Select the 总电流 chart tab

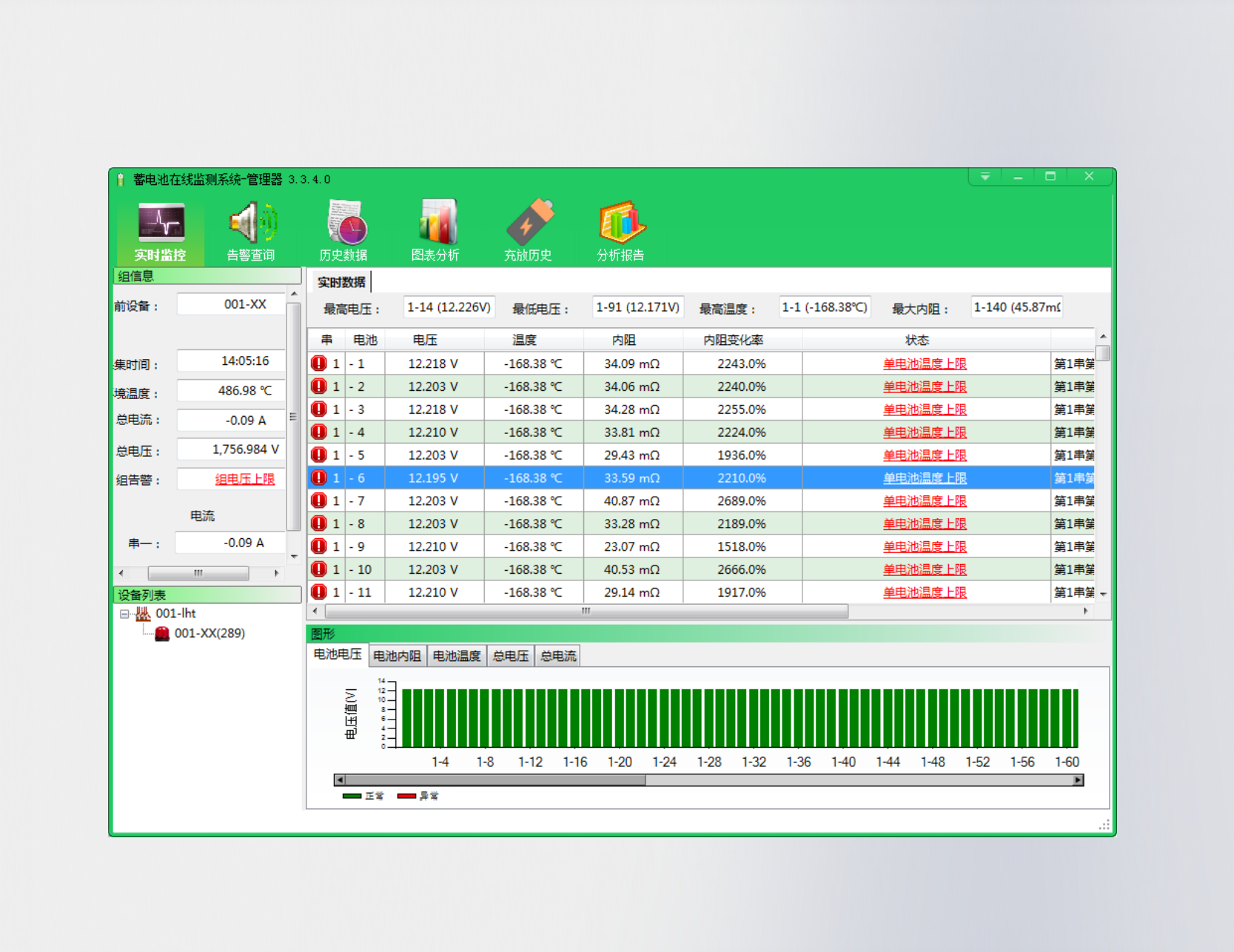tap(557, 656)
